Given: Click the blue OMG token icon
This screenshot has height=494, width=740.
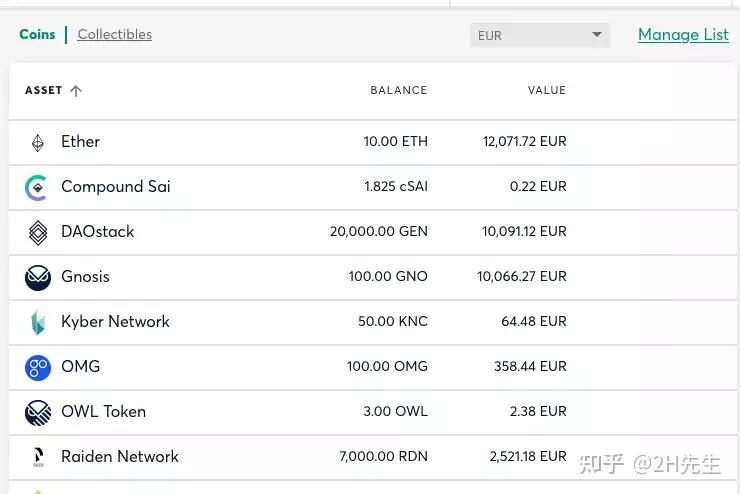Looking at the screenshot, I should pos(38,367).
